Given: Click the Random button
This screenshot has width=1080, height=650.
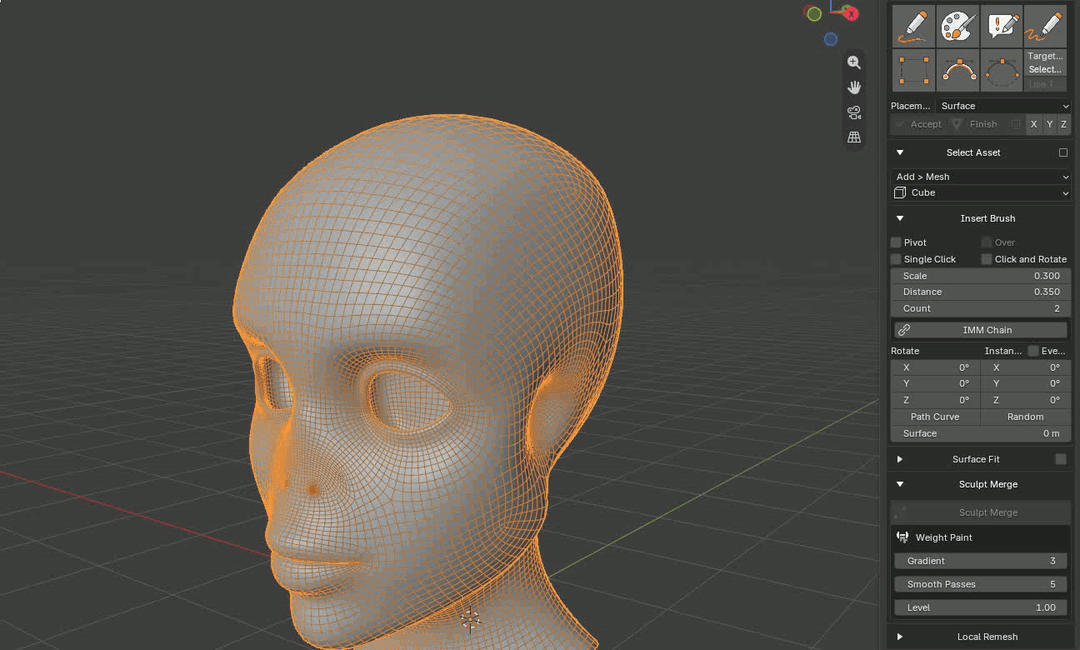Looking at the screenshot, I should pos(1026,417).
